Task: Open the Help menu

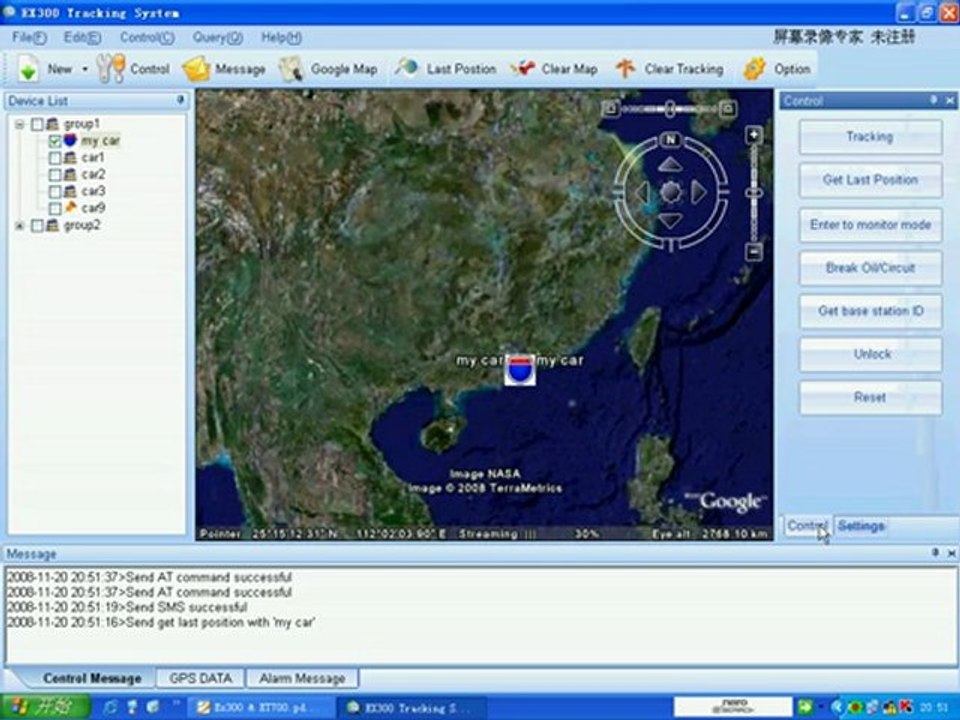Action: (281, 37)
